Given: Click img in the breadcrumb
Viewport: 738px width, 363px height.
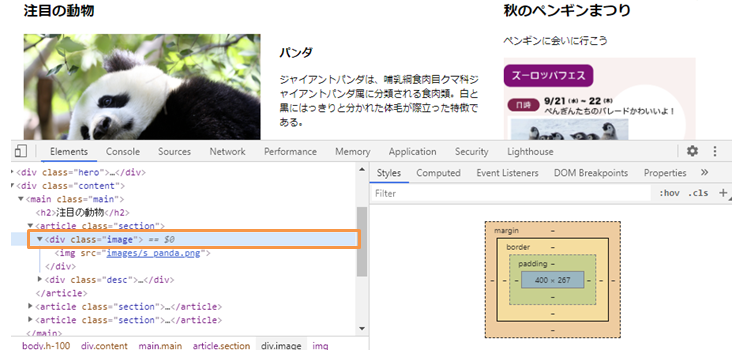Looking at the screenshot, I should [x=320, y=346].
